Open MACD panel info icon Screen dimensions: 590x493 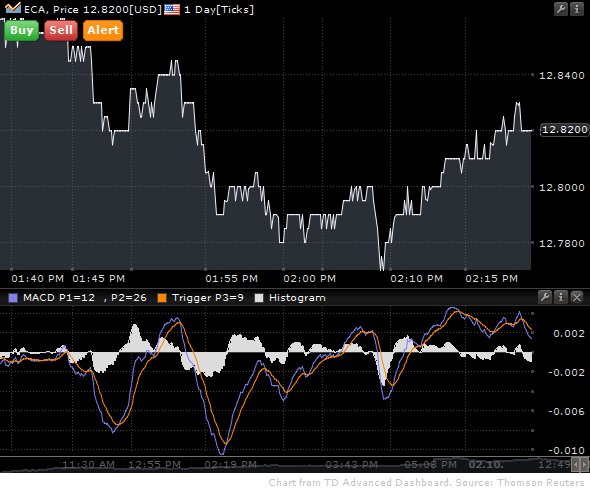coord(561,297)
